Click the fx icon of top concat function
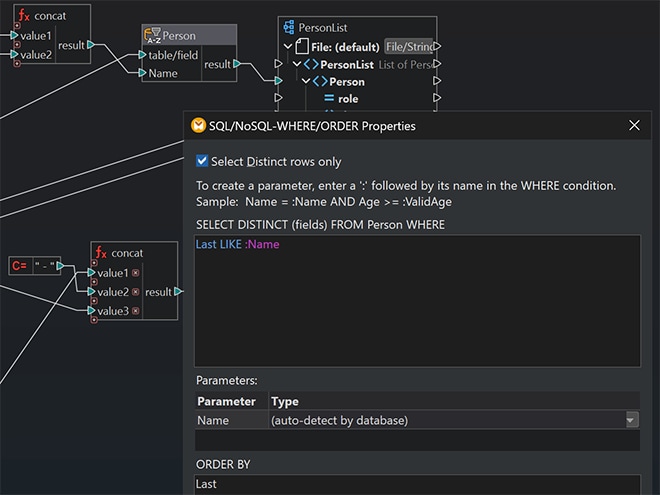The width and height of the screenshot is (660, 495). click(x=24, y=16)
